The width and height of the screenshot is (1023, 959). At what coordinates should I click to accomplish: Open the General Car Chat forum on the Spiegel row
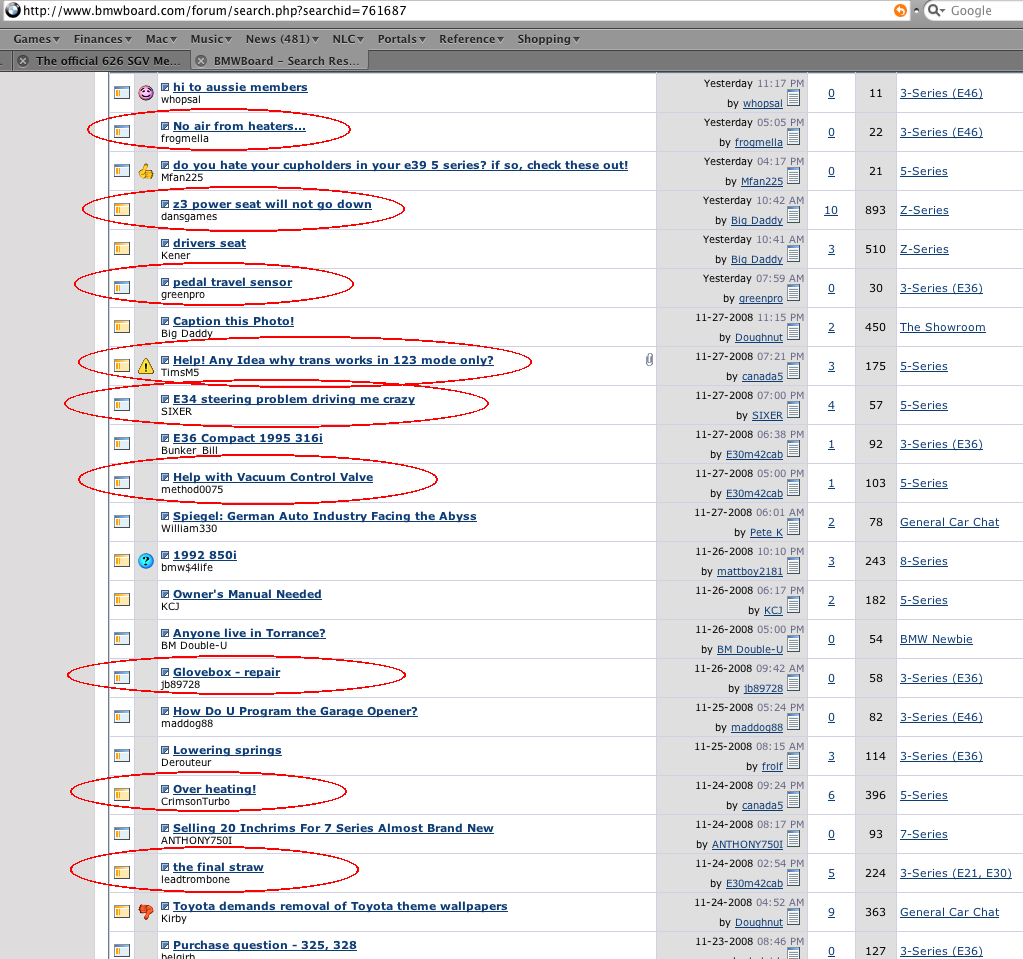click(949, 522)
